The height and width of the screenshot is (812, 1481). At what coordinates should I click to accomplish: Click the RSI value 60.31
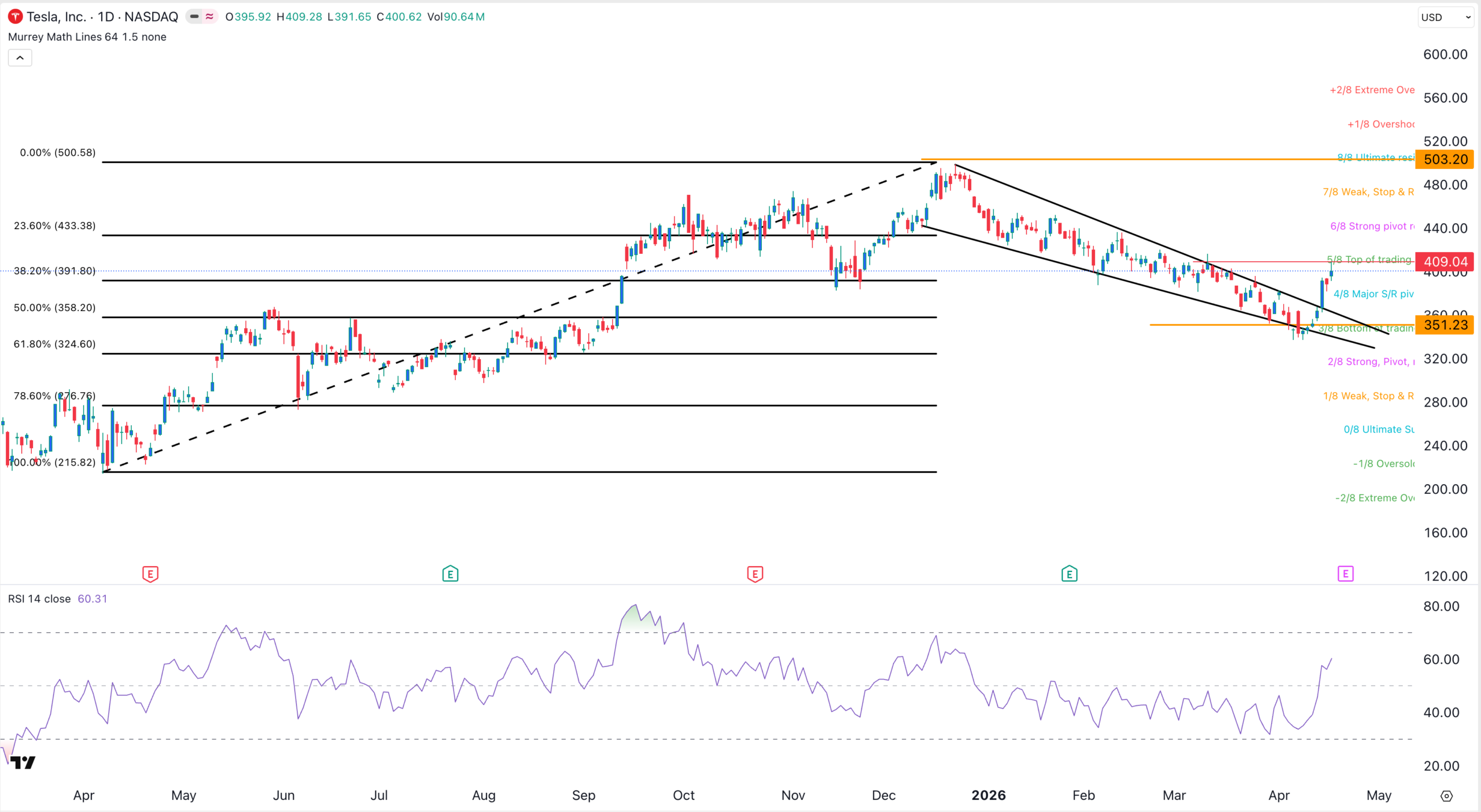(93, 599)
